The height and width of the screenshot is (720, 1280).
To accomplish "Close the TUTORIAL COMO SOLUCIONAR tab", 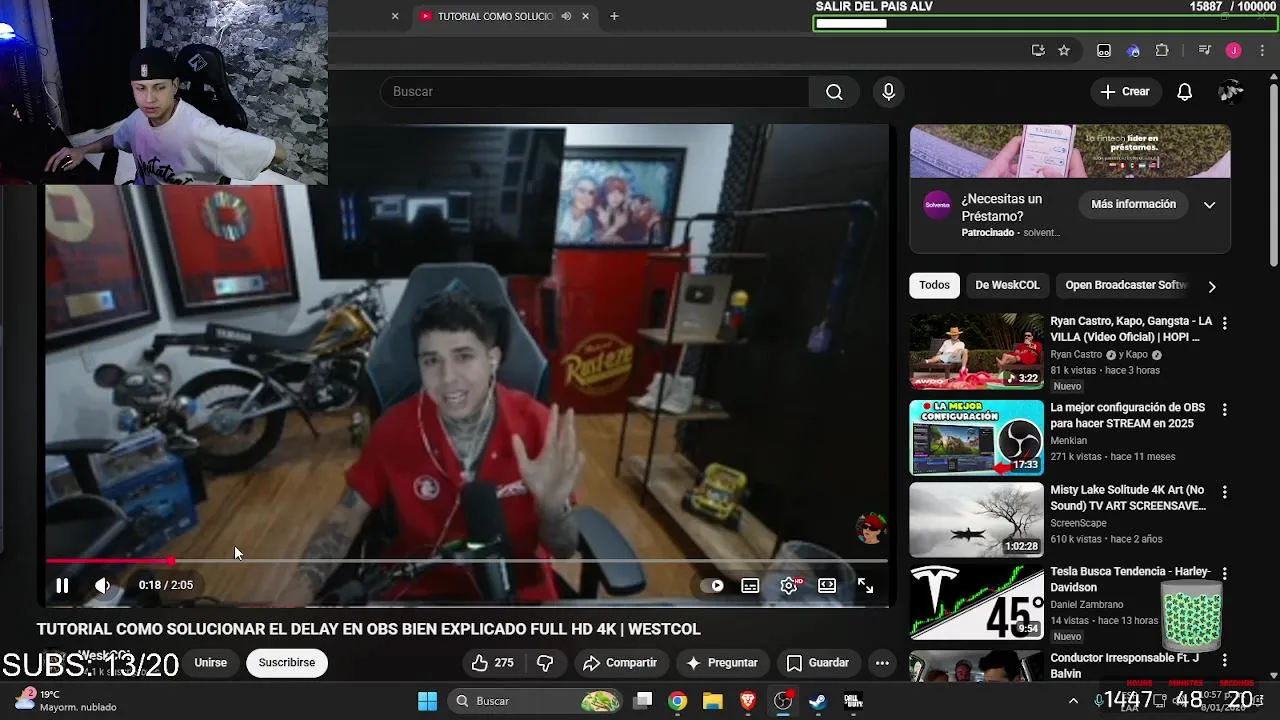I will click(x=585, y=16).
